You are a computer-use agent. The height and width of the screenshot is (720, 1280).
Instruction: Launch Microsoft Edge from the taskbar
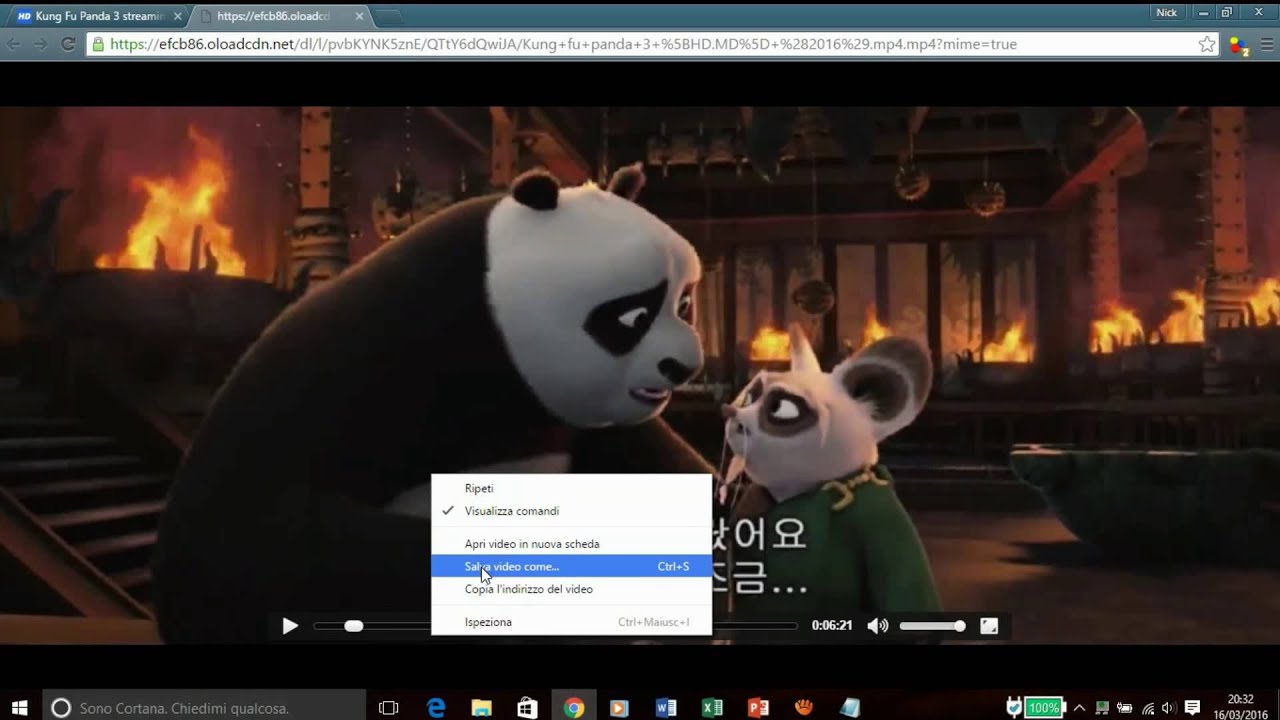click(x=436, y=708)
